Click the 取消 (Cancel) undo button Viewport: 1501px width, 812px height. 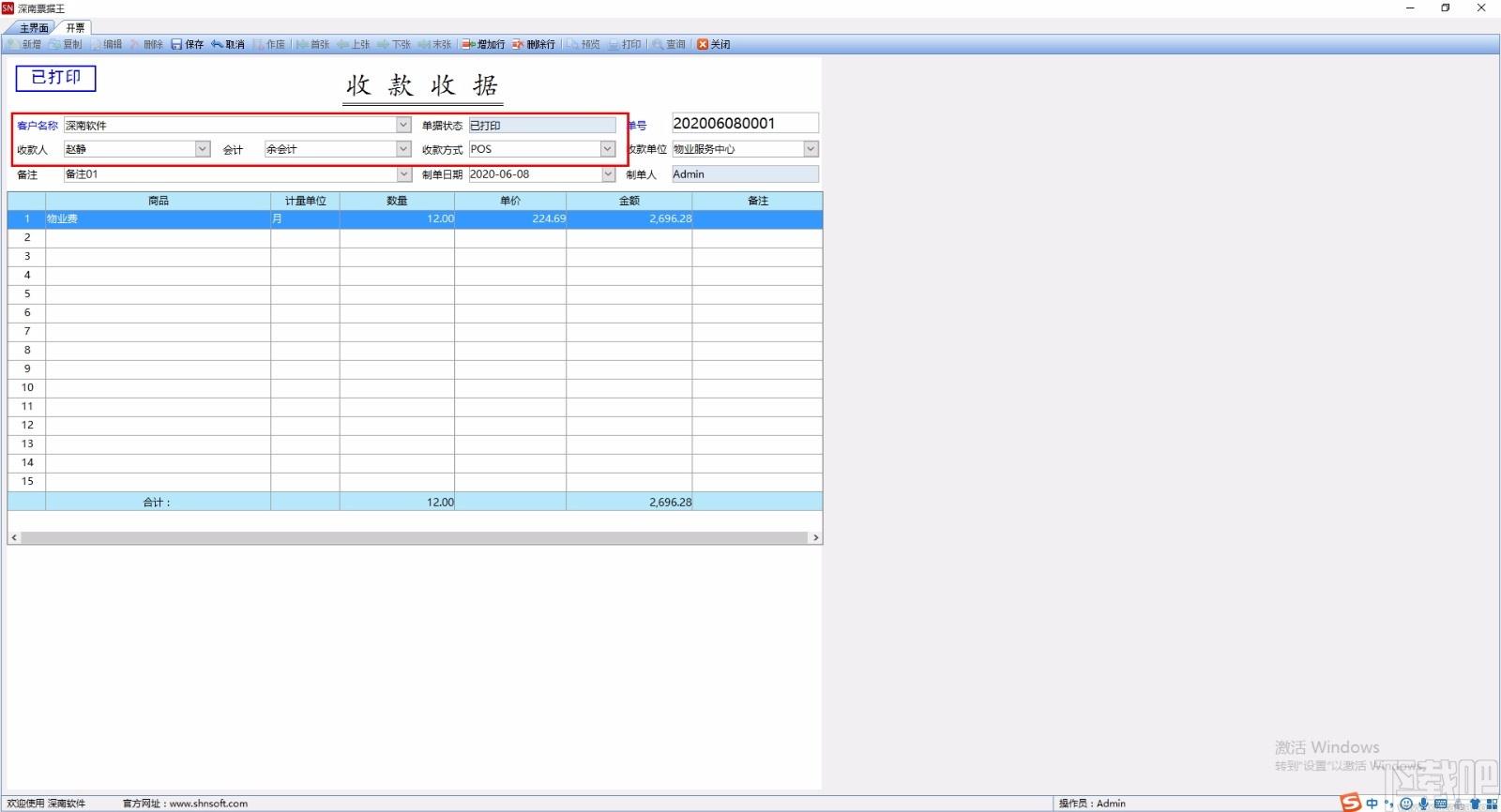tap(228, 44)
